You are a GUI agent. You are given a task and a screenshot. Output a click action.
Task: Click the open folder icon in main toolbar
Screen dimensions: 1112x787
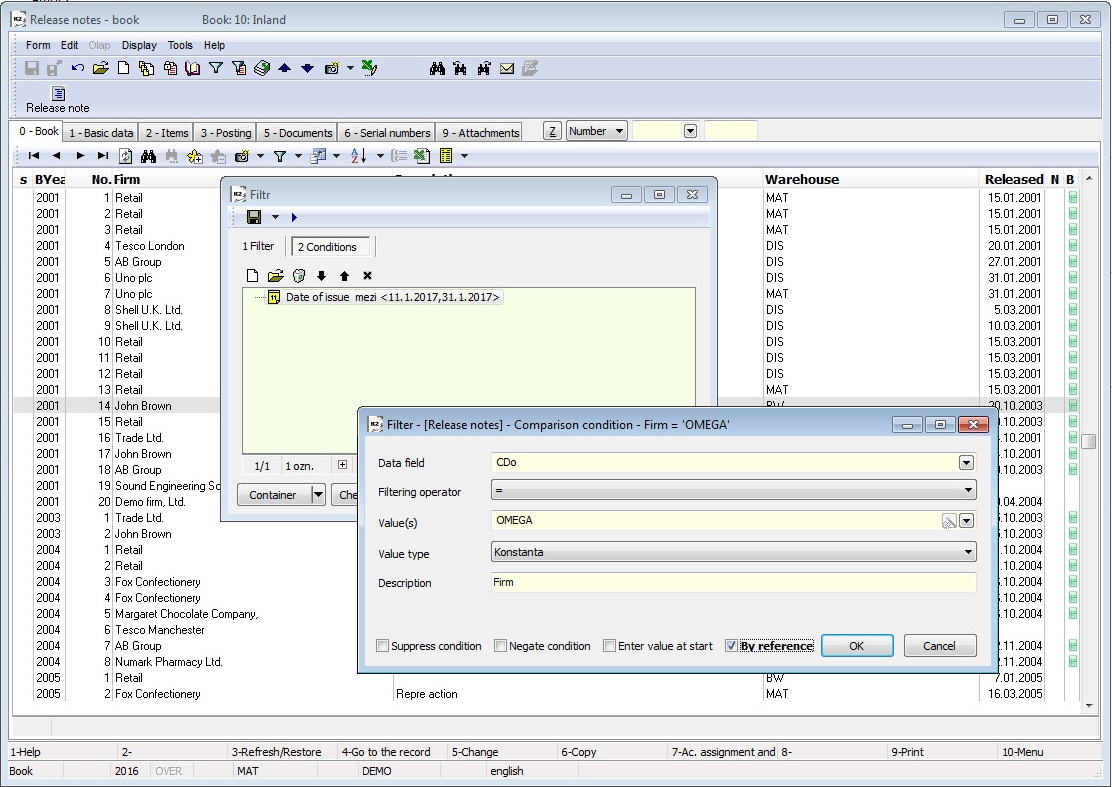[100, 68]
